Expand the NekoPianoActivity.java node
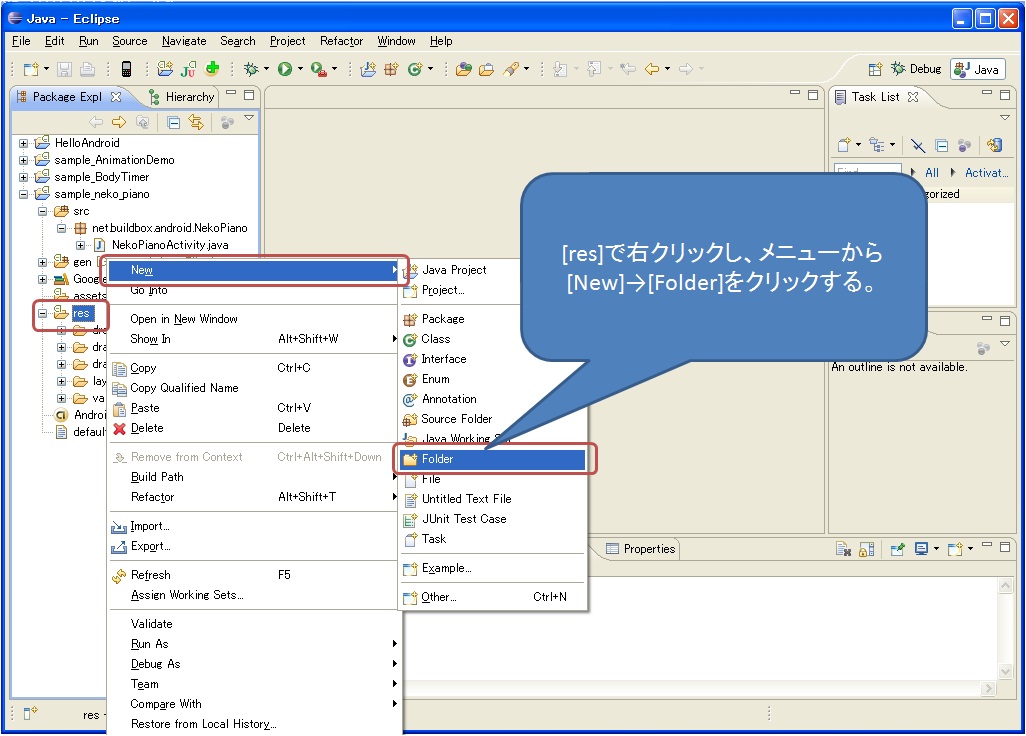The image size is (1026, 736). tap(80, 245)
